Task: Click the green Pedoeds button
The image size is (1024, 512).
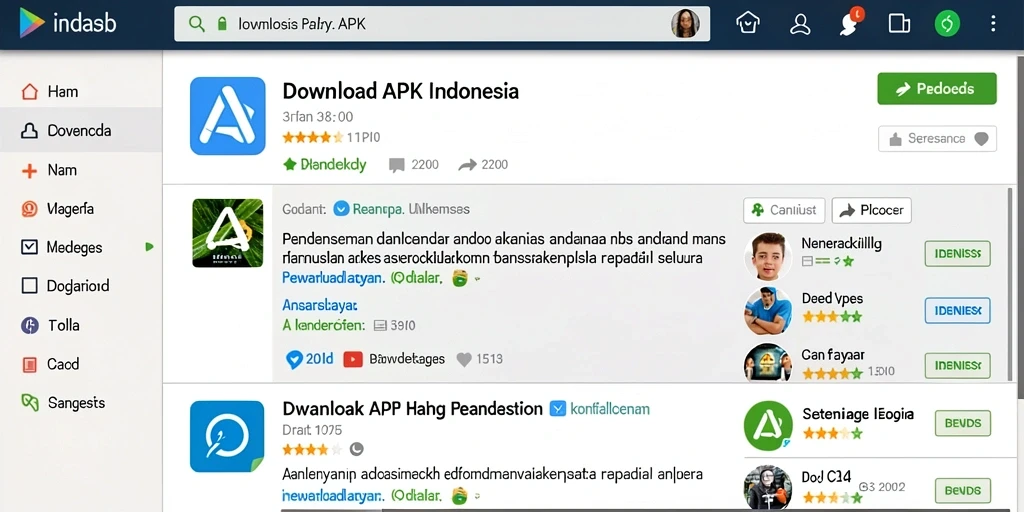Action: click(x=936, y=89)
